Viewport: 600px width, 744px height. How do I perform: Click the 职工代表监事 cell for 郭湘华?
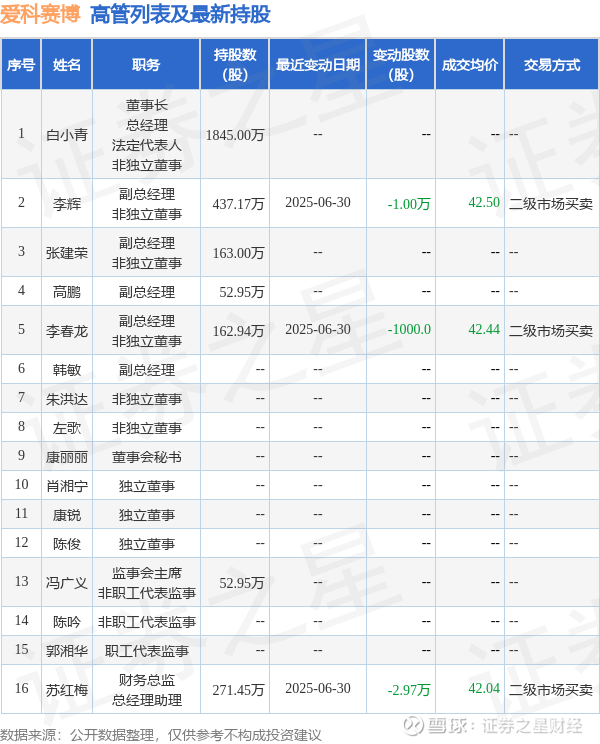(147, 651)
